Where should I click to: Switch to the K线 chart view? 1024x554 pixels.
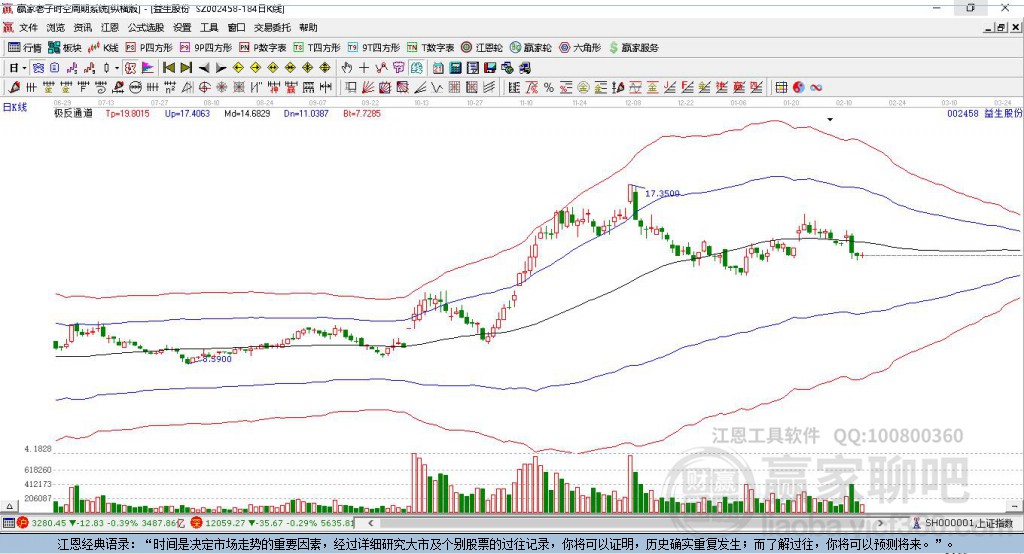pos(103,48)
